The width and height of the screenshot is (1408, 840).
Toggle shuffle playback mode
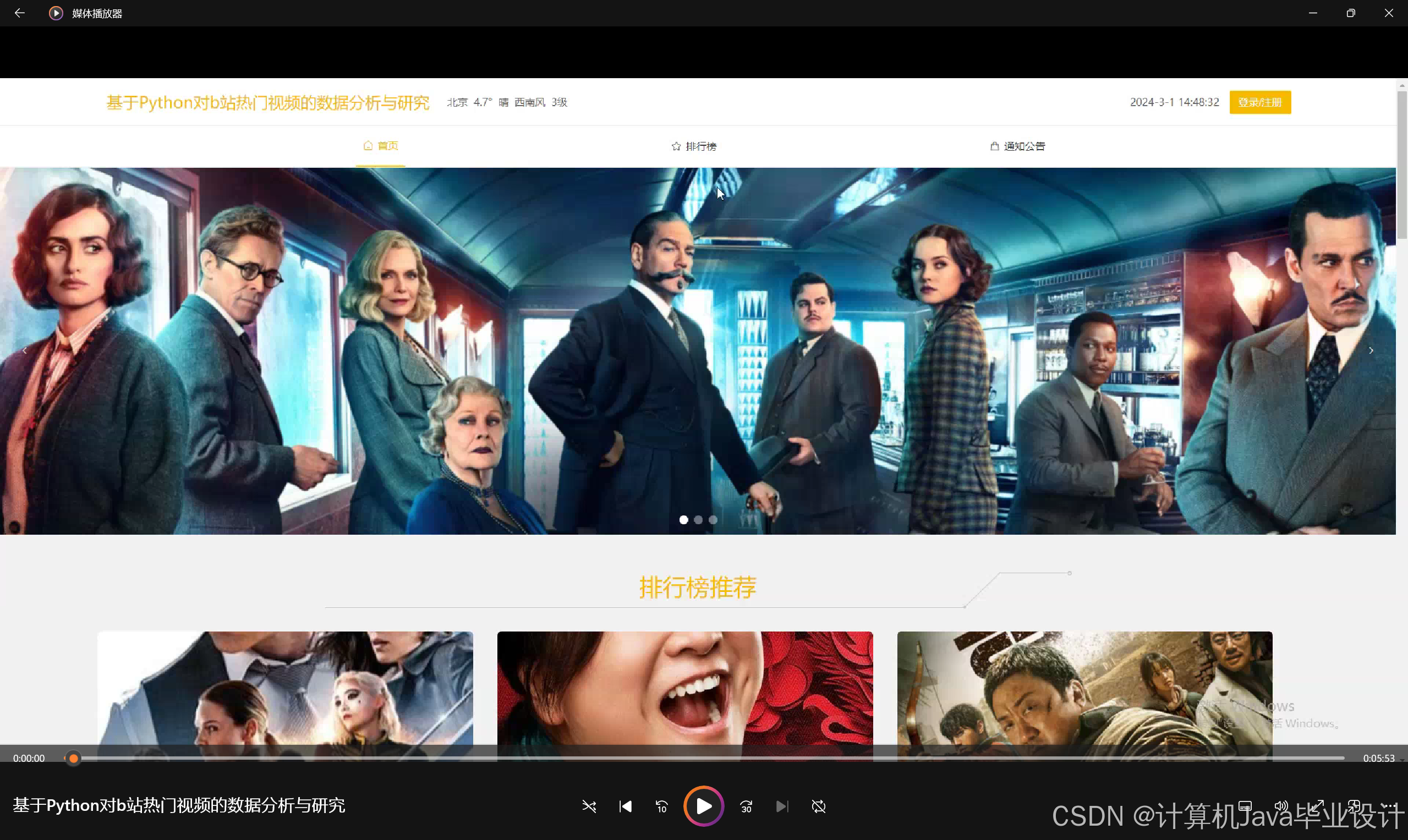(x=589, y=806)
